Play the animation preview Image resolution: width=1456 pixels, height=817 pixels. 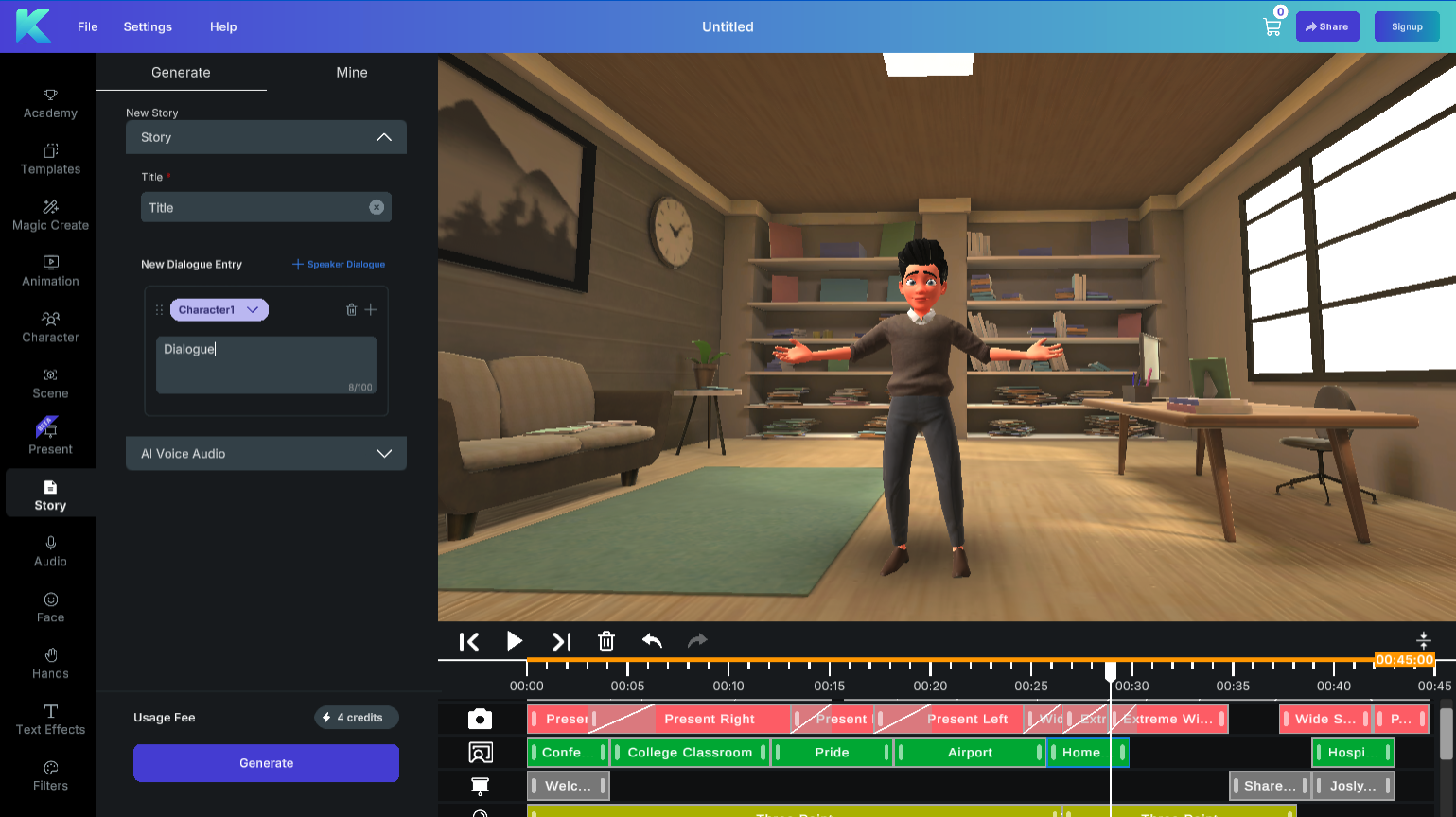(x=514, y=641)
